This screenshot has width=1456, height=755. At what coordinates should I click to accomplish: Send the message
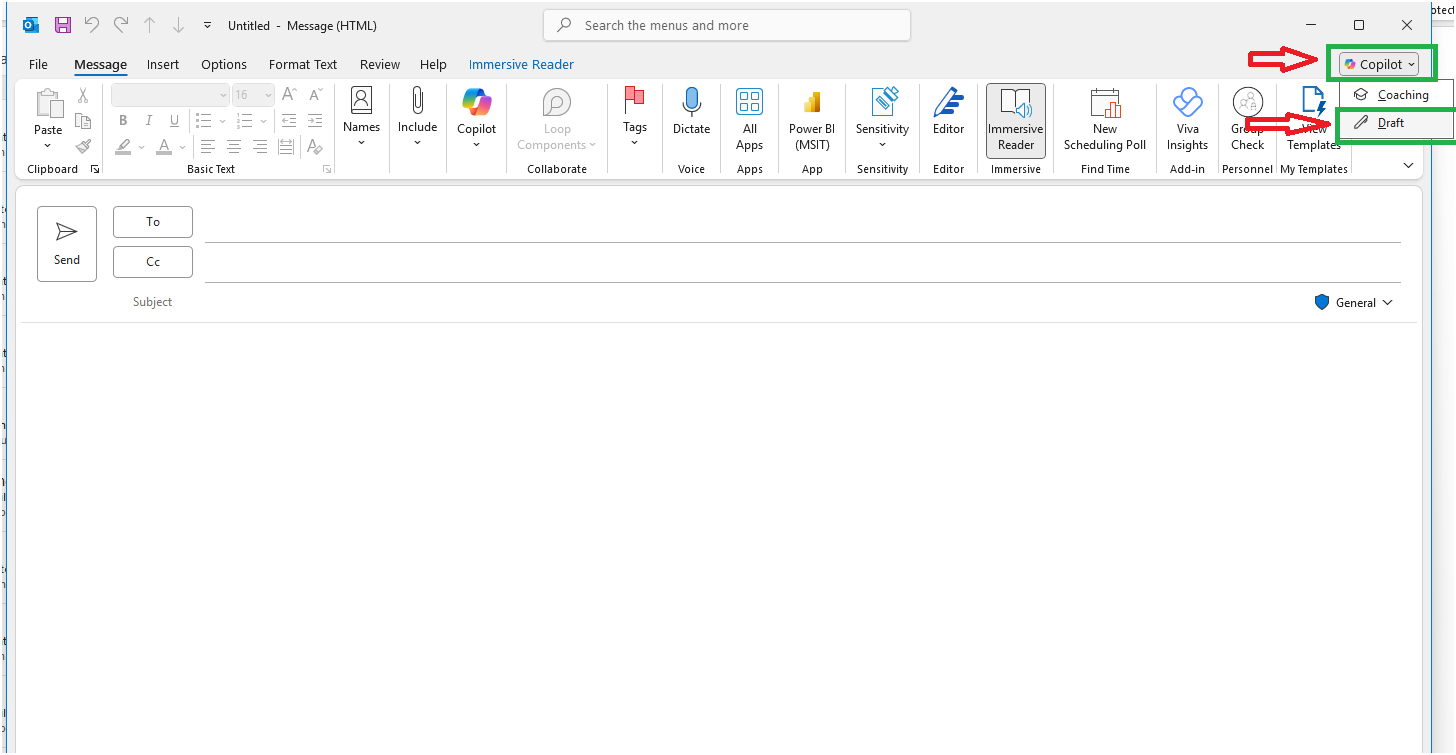67,244
